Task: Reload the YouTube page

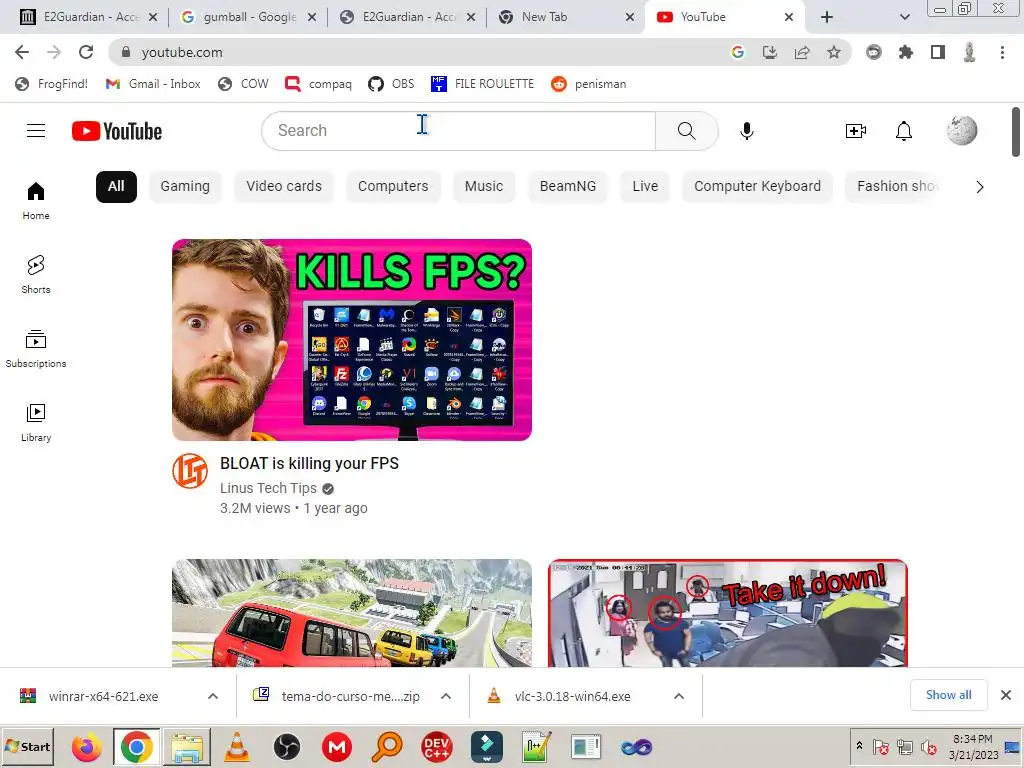Action: click(86, 52)
